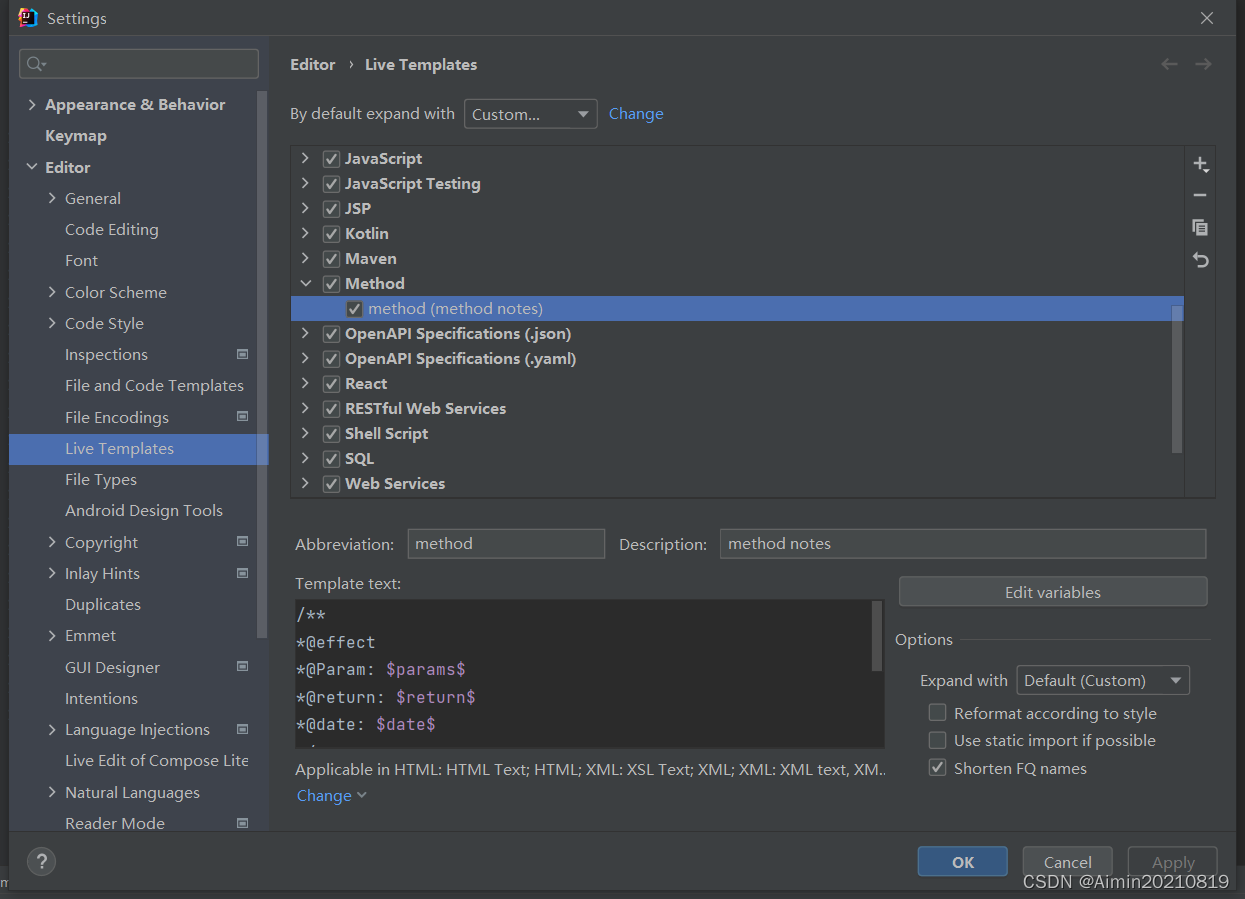
Task: Expand the General settings node
Action: coord(52,198)
